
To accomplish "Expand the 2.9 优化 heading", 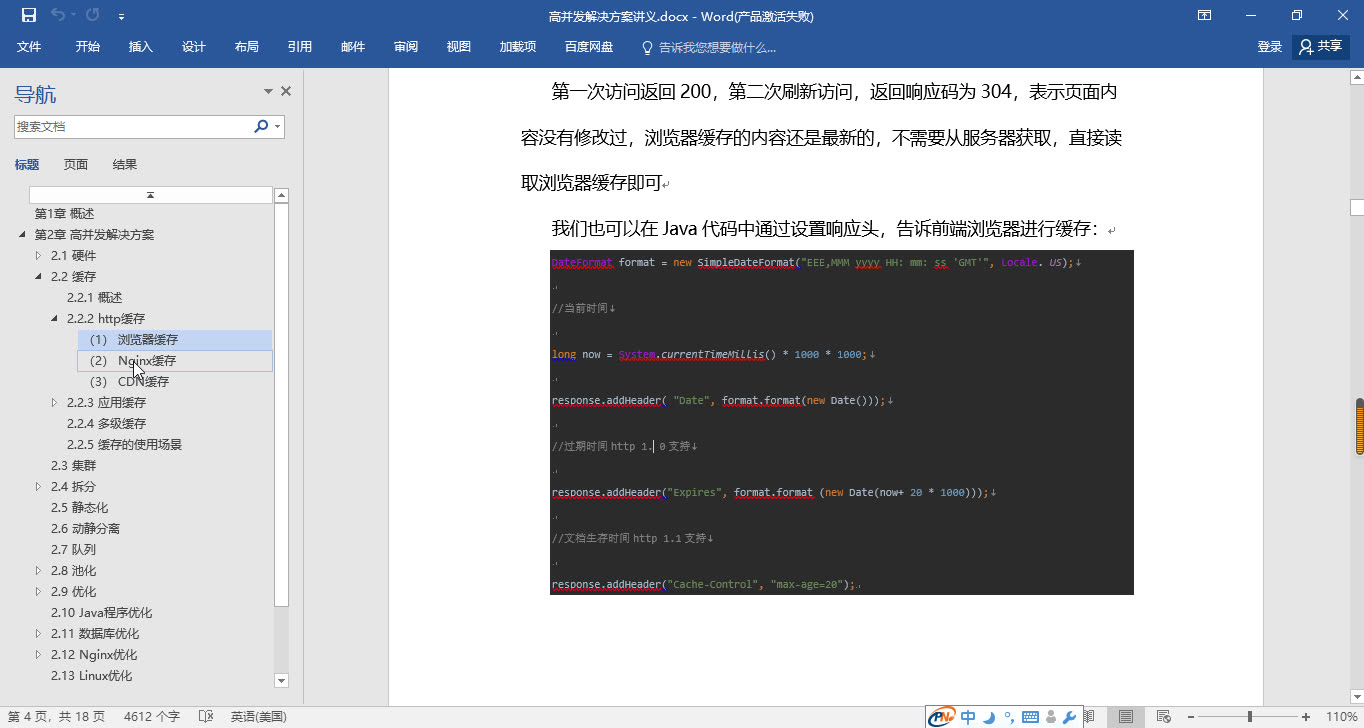I will 39,592.
